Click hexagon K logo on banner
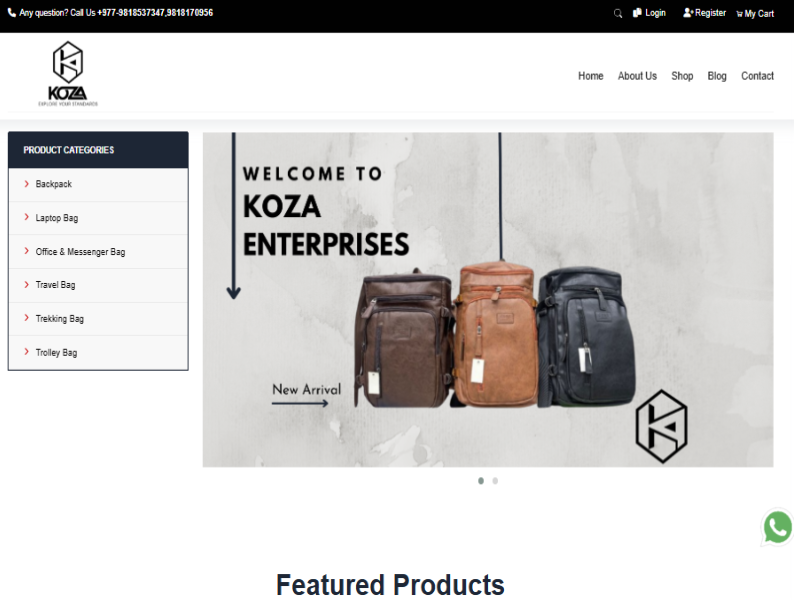Image resolution: width=794 pixels, height=600 pixels. (x=661, y=426)
